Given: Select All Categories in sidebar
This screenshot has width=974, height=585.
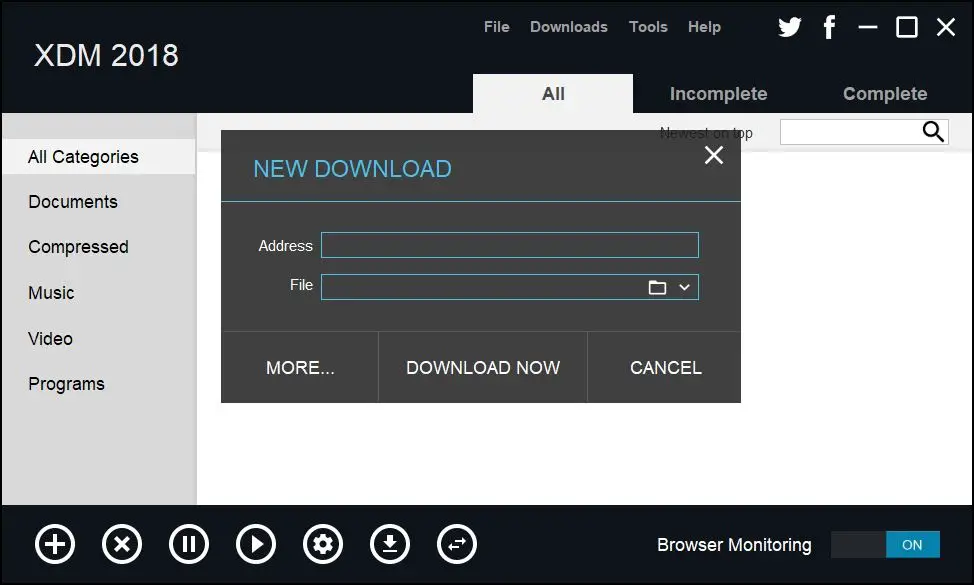Looking at the screenshot, I should (99, 157).
